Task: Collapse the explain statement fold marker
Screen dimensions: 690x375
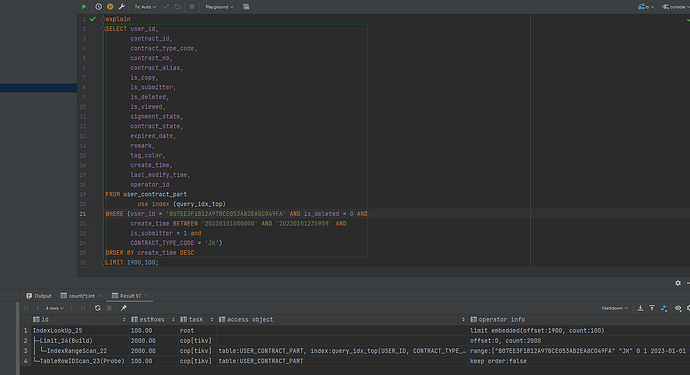Action: [x=103, y=19]
